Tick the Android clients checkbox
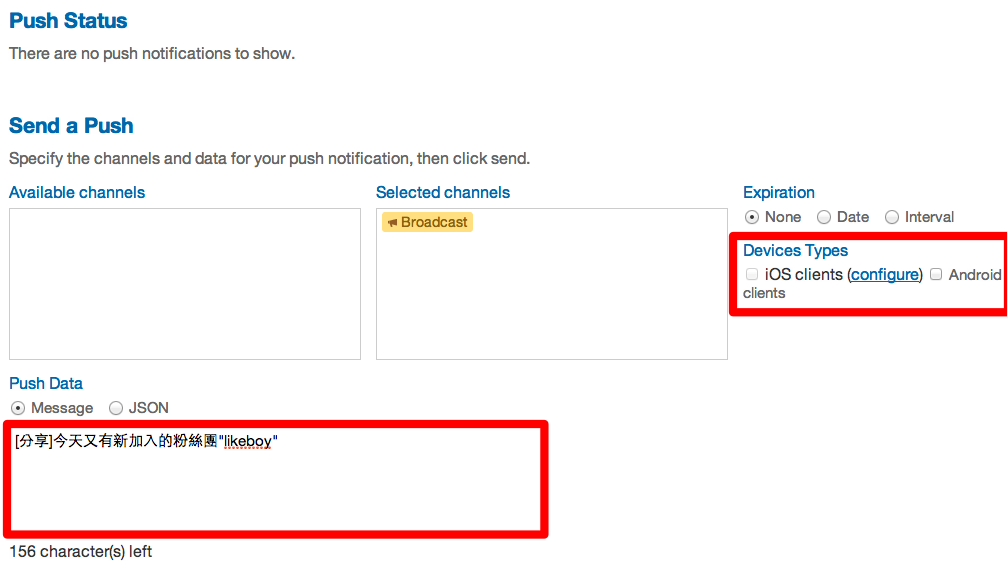This screenshot has height=564, width=1007. [x=937, y=274]
